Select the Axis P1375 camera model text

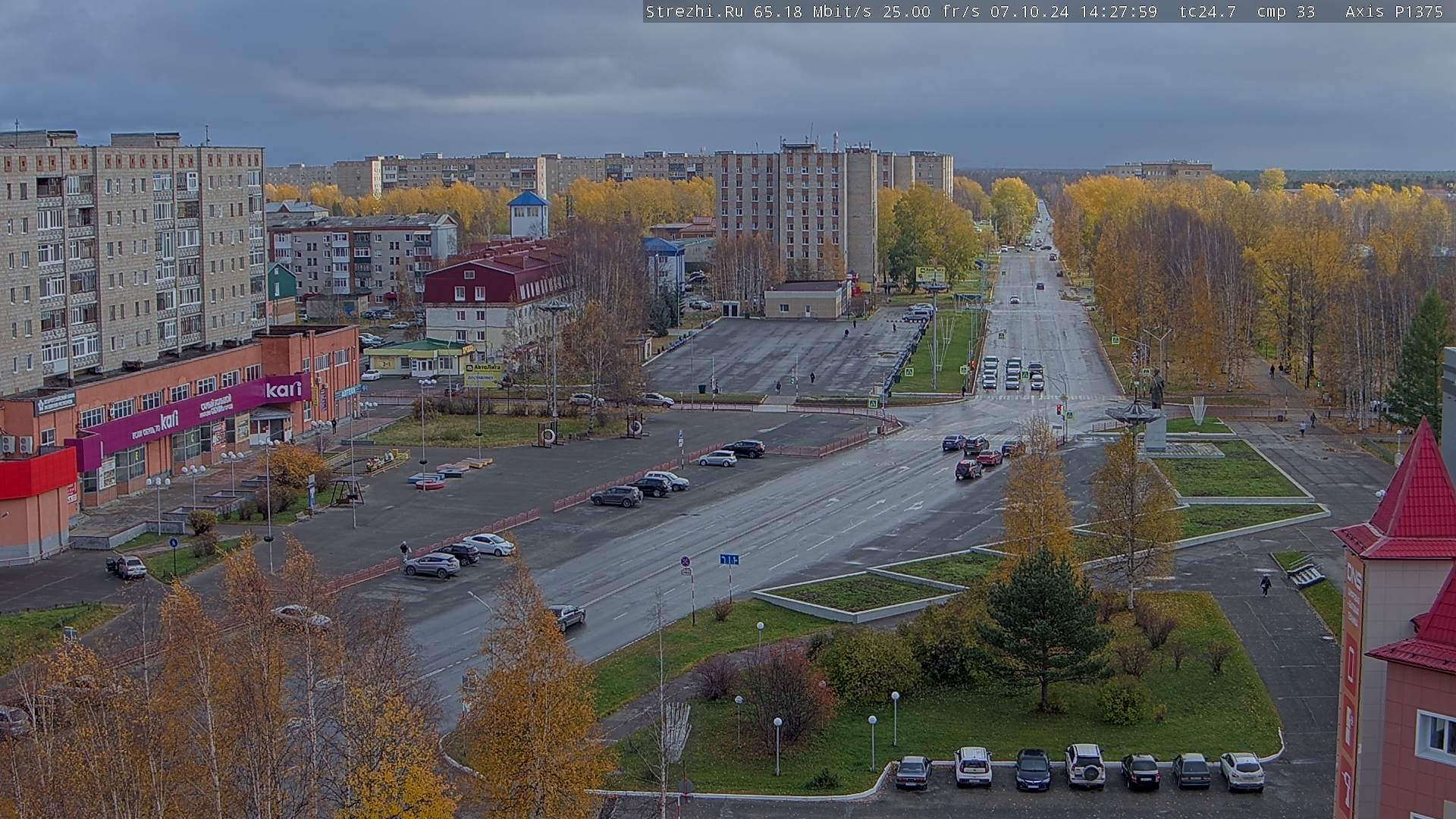click(x=1394, y=11)
